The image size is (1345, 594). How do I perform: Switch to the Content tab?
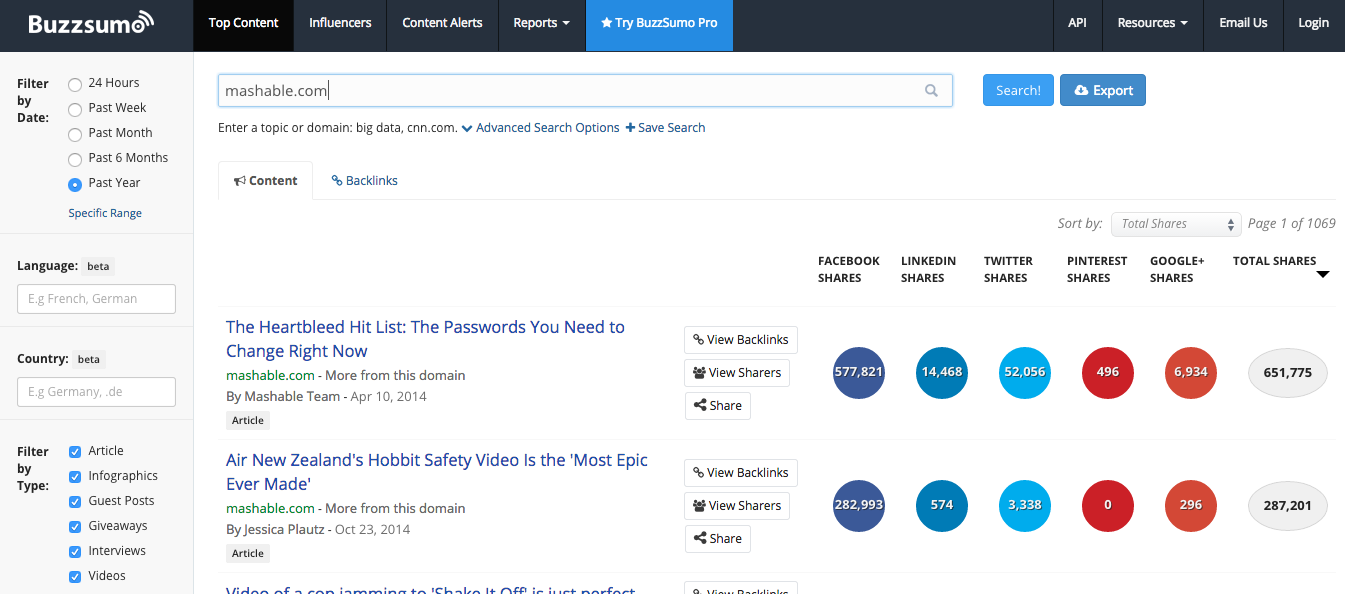(265, 181)
